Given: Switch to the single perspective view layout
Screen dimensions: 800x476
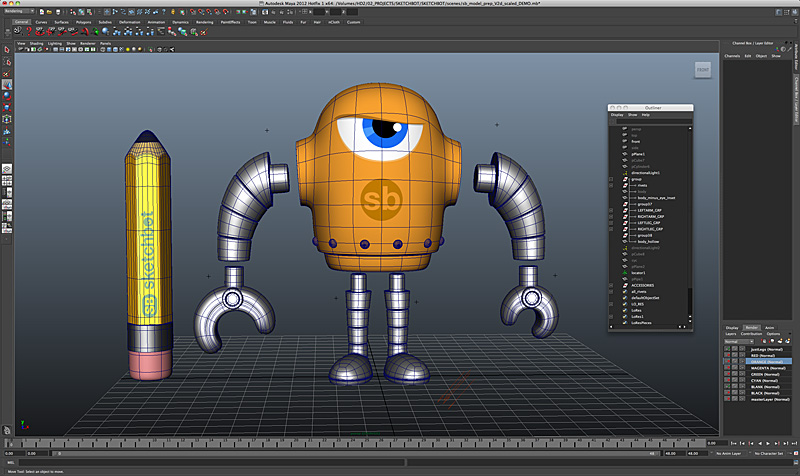Looking at the screenshot, I should 6,168.
